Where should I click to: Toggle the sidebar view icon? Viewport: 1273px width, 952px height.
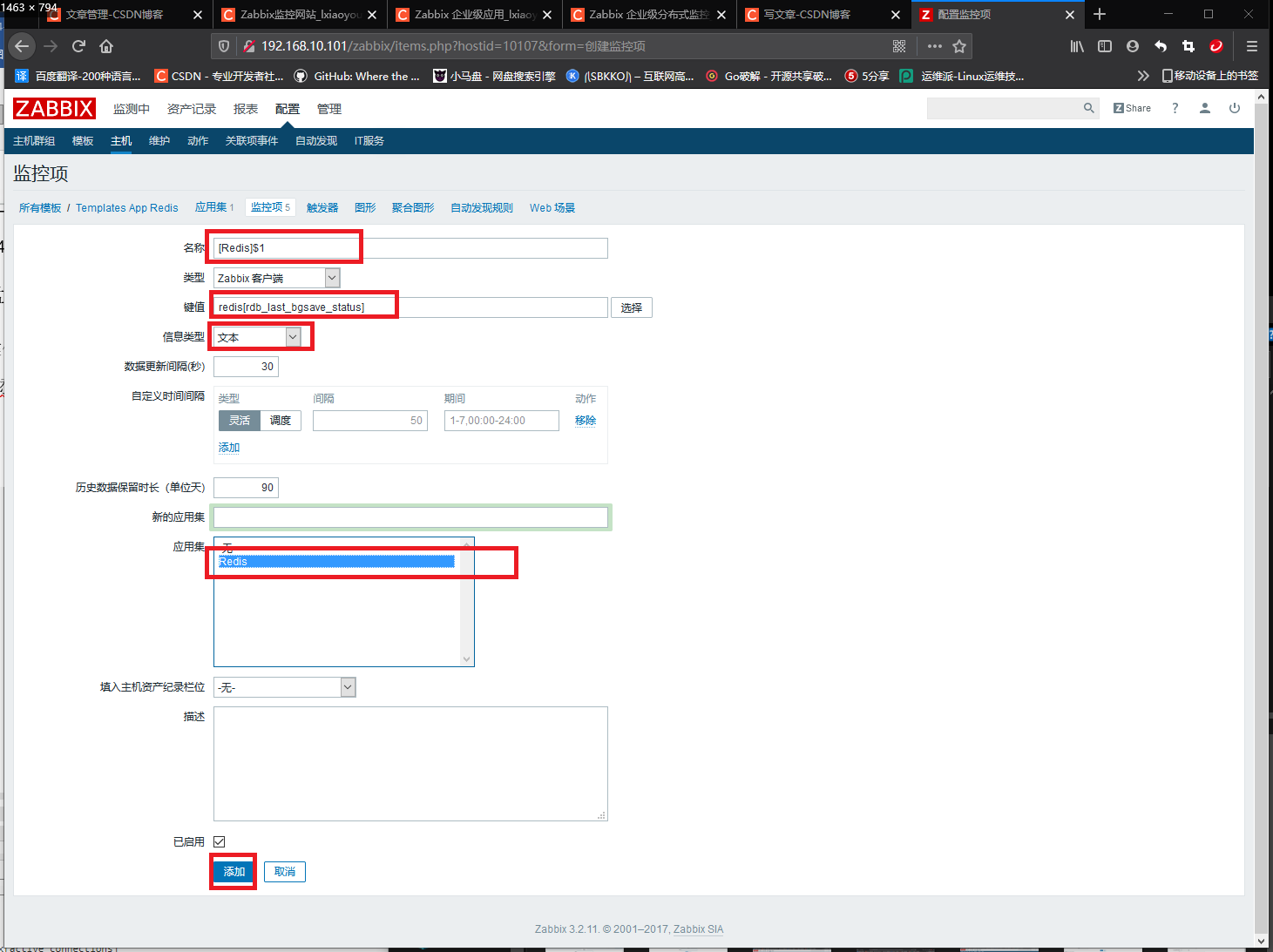click(x=1105, y=46)
